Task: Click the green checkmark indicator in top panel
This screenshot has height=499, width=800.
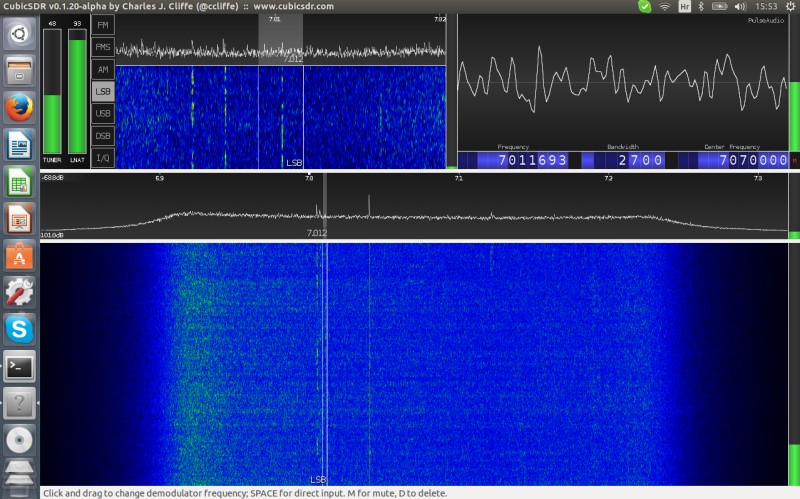Action: [x=644, y=7]
